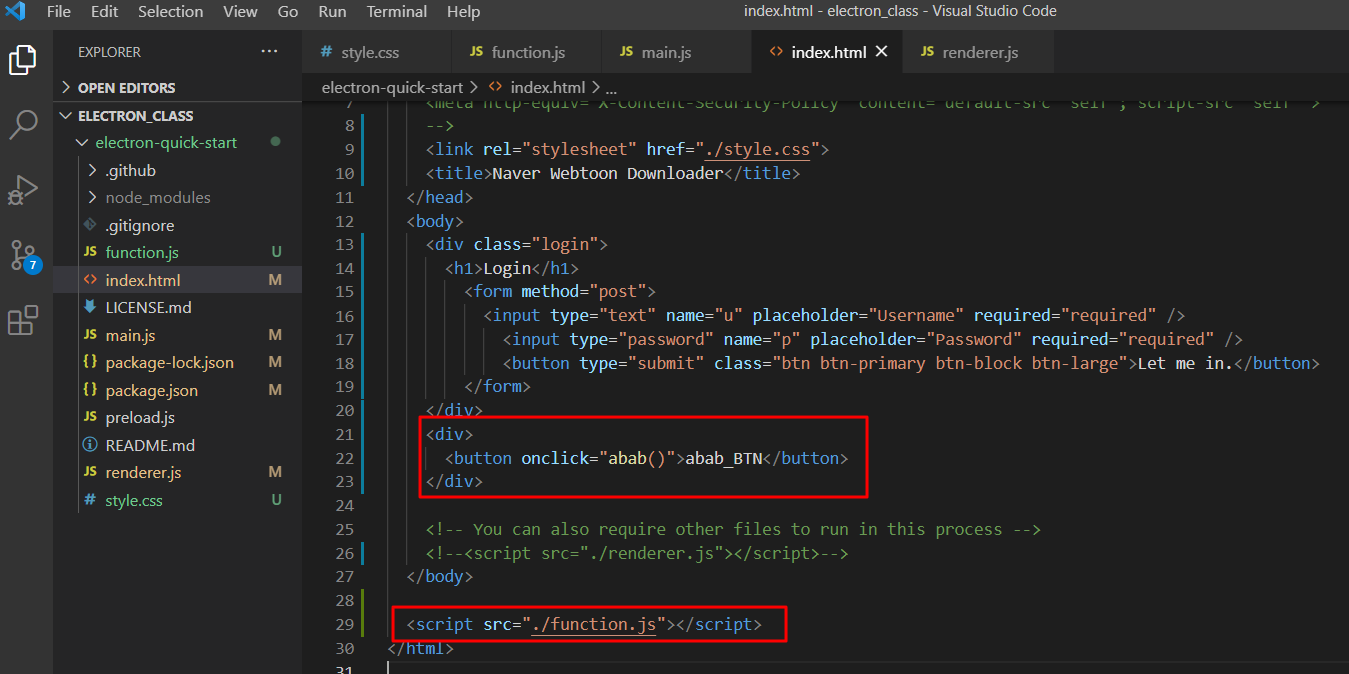Switch to the function.js tab
Viewport: 1349px width, 674px height.
(x=527, y=52)
